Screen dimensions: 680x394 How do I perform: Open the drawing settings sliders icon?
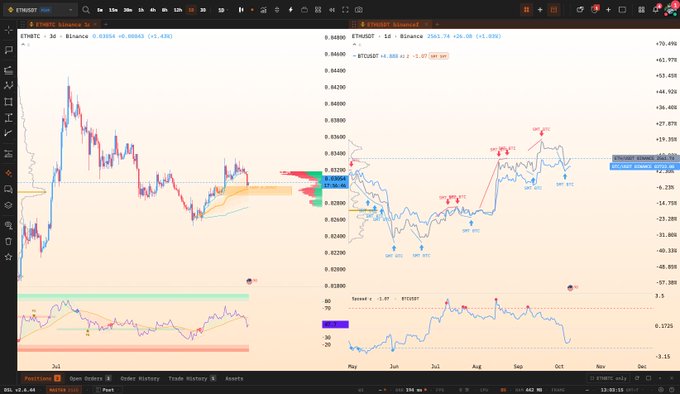click(8, 153)
